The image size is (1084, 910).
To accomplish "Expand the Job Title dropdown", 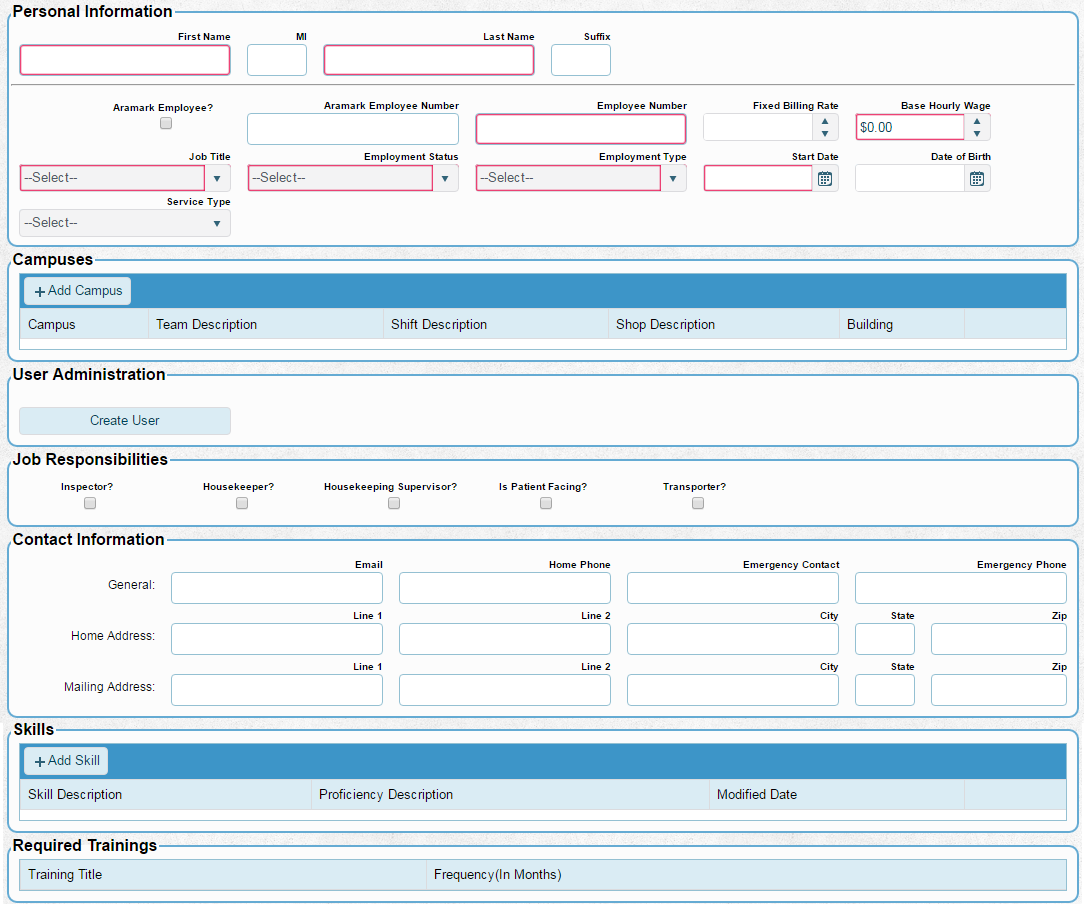I will (x=218, y=178).
